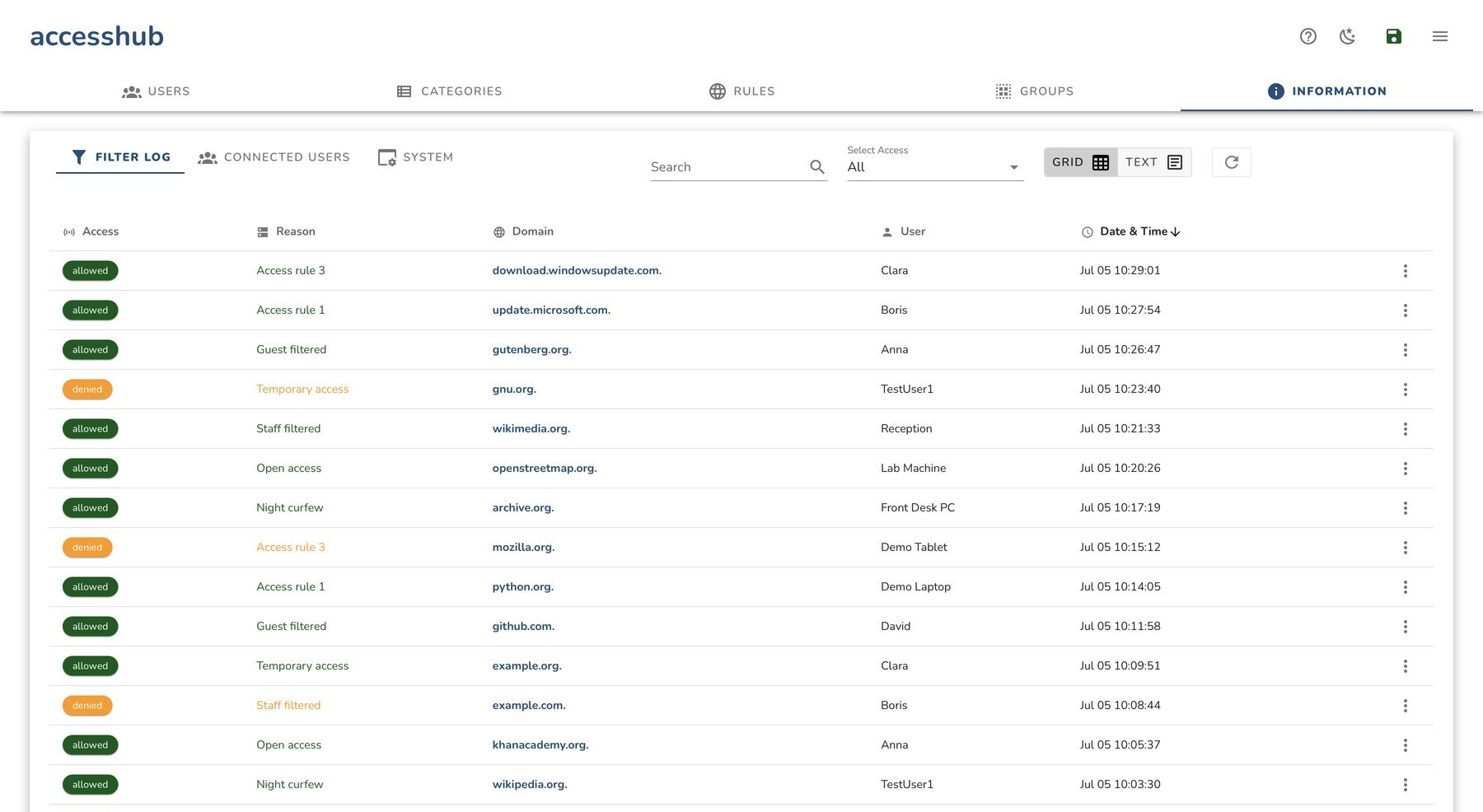Select the FILTER LOG sub-tab
This screenshot has width=1483, height=812.
pyautogui.click(x=120, y=157)
